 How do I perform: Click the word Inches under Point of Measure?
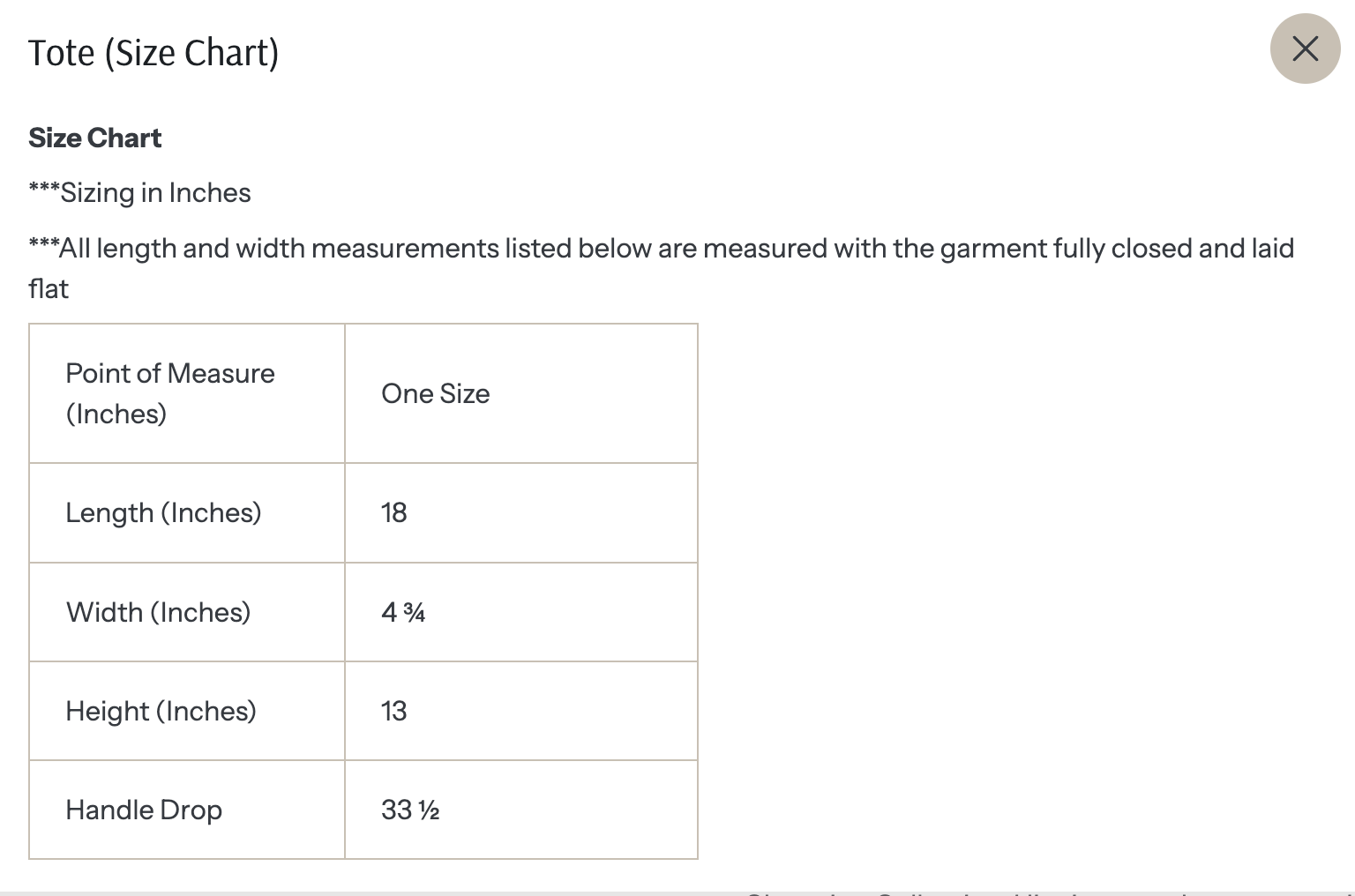116,414
